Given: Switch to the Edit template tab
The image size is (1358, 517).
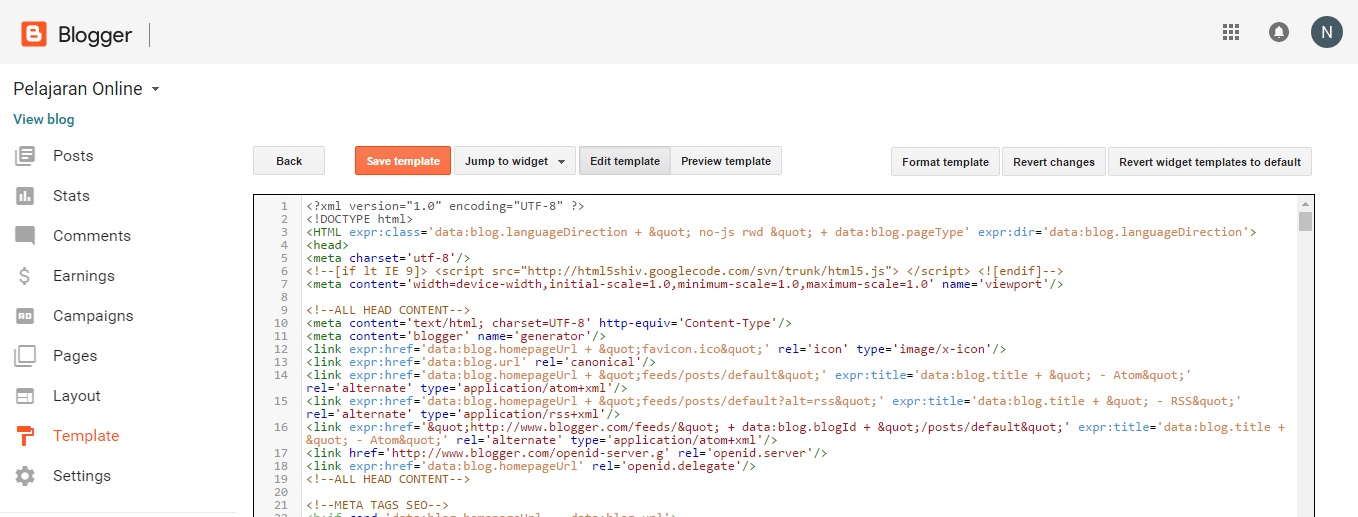Looking at the screenshot, I should point(625,161).
